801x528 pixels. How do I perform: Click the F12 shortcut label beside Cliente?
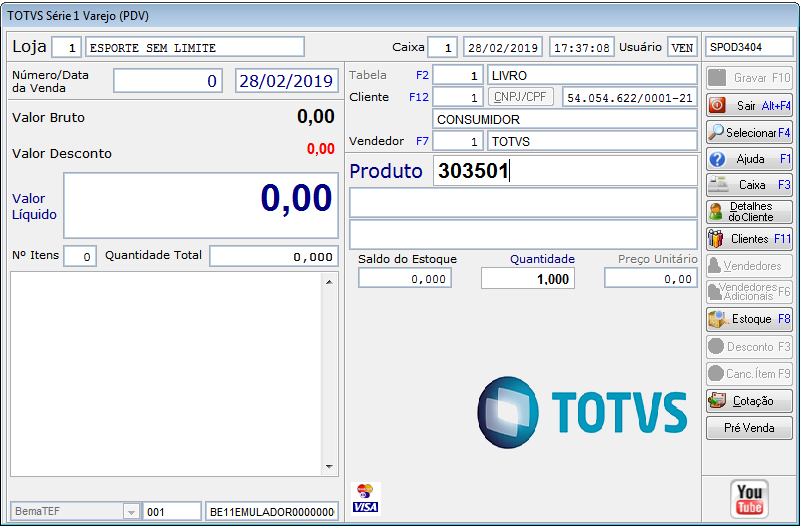point(419,97)
